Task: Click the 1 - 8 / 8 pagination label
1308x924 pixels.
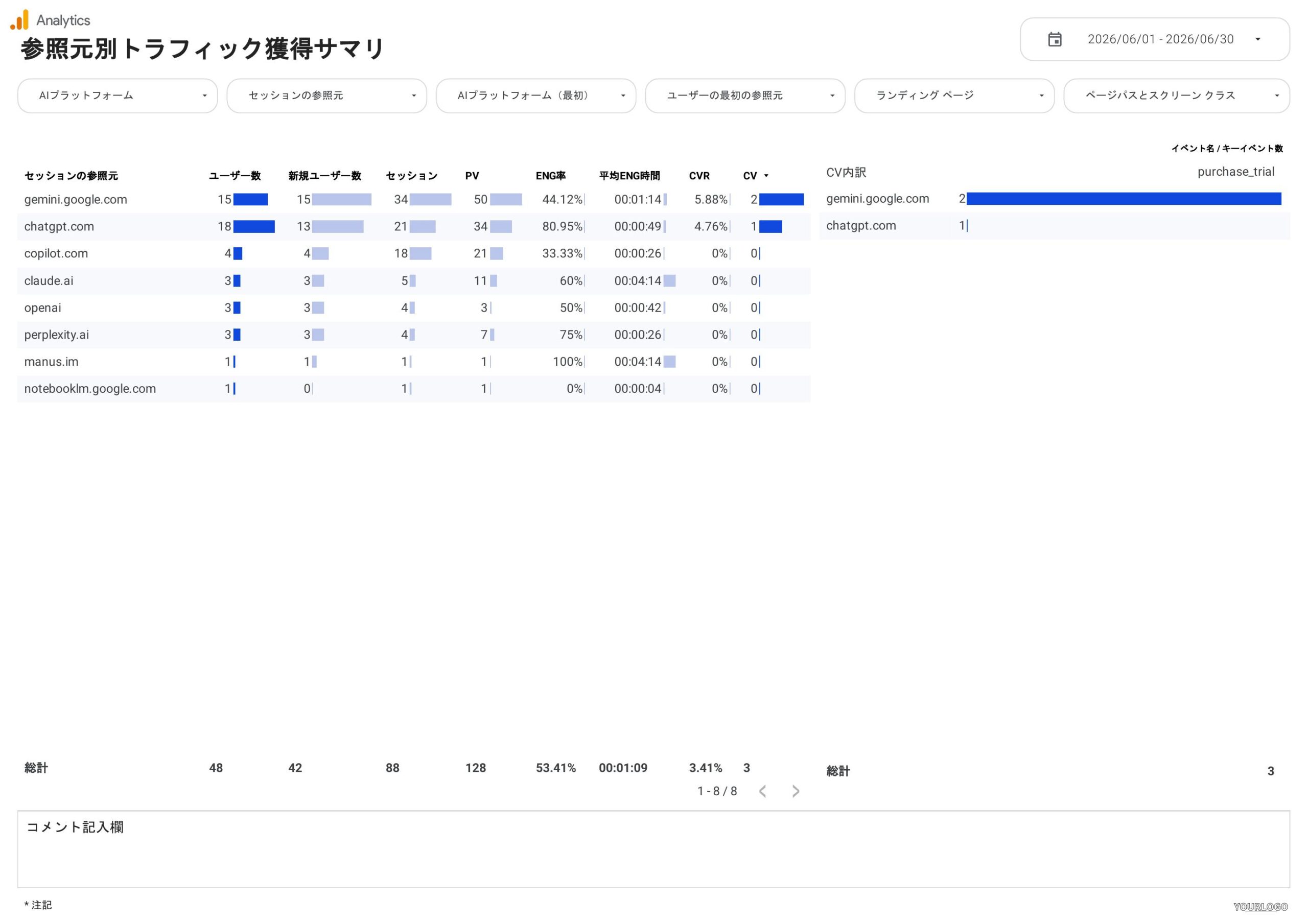Action: [x=717, y=791]
